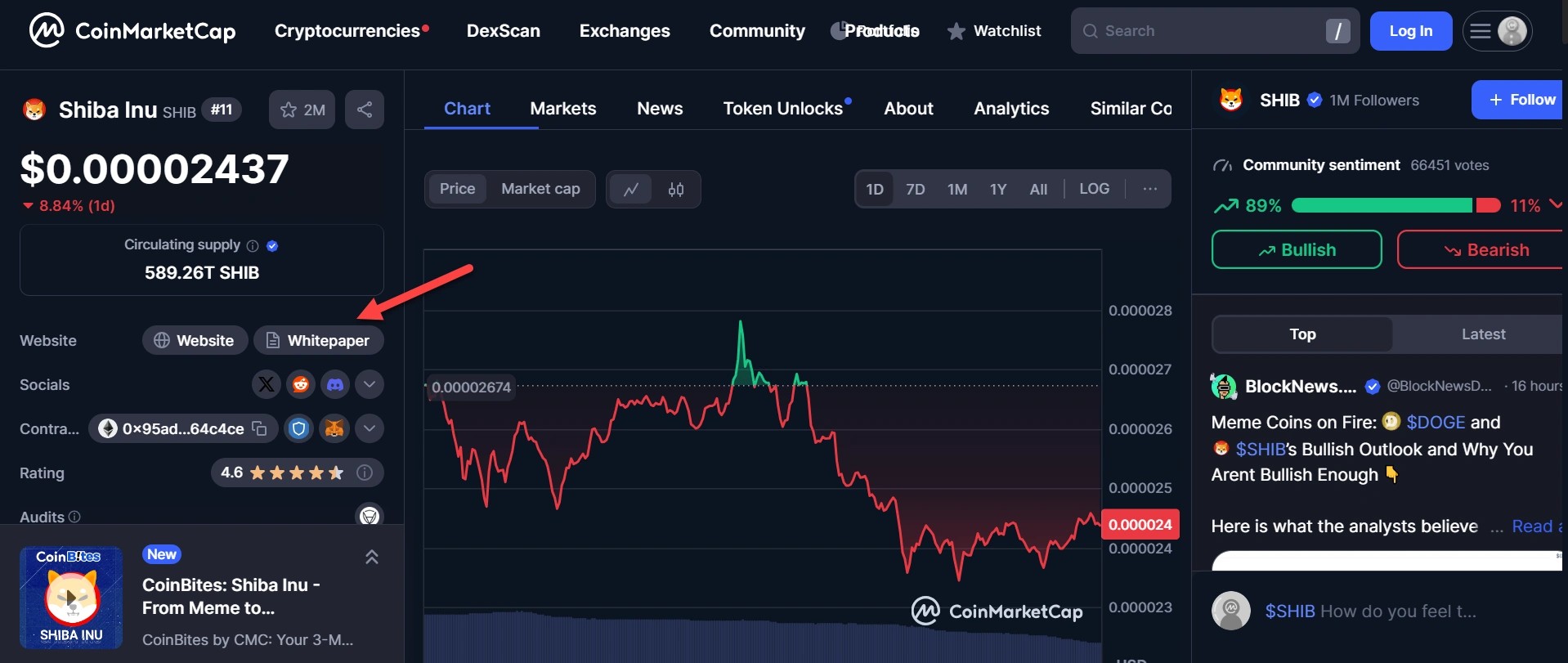Click the community sentiment progress bar

pyautogui.click(x=1395, y=206)
